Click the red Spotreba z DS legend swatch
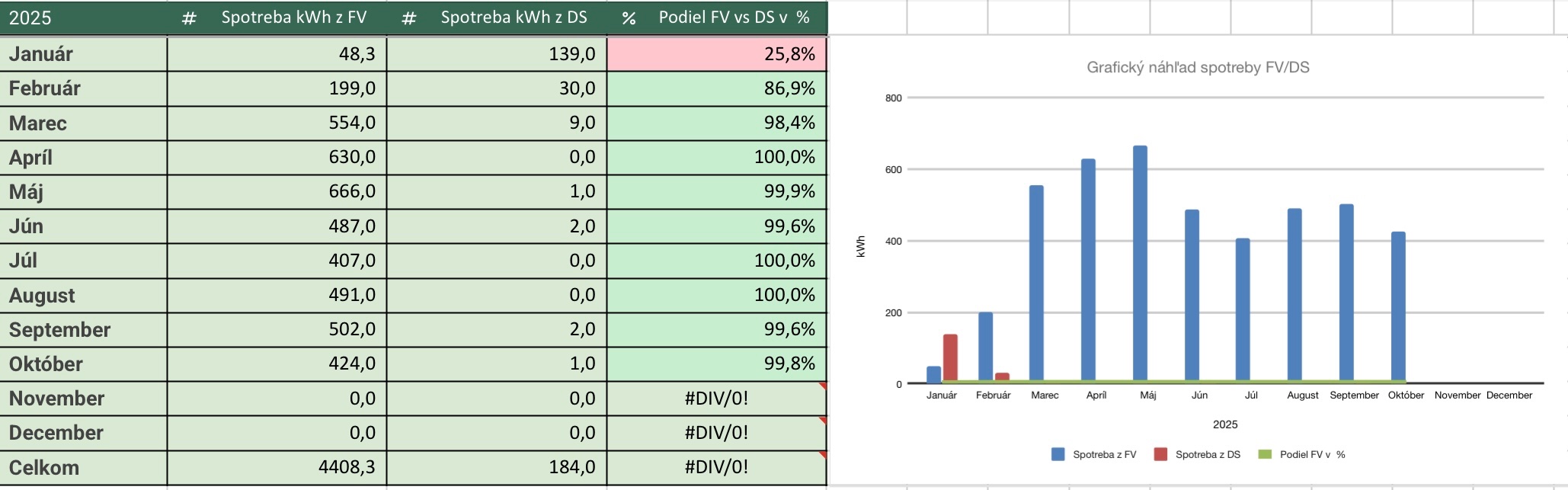Screen dimensions: 1568x490 [x=1160, y=454]
